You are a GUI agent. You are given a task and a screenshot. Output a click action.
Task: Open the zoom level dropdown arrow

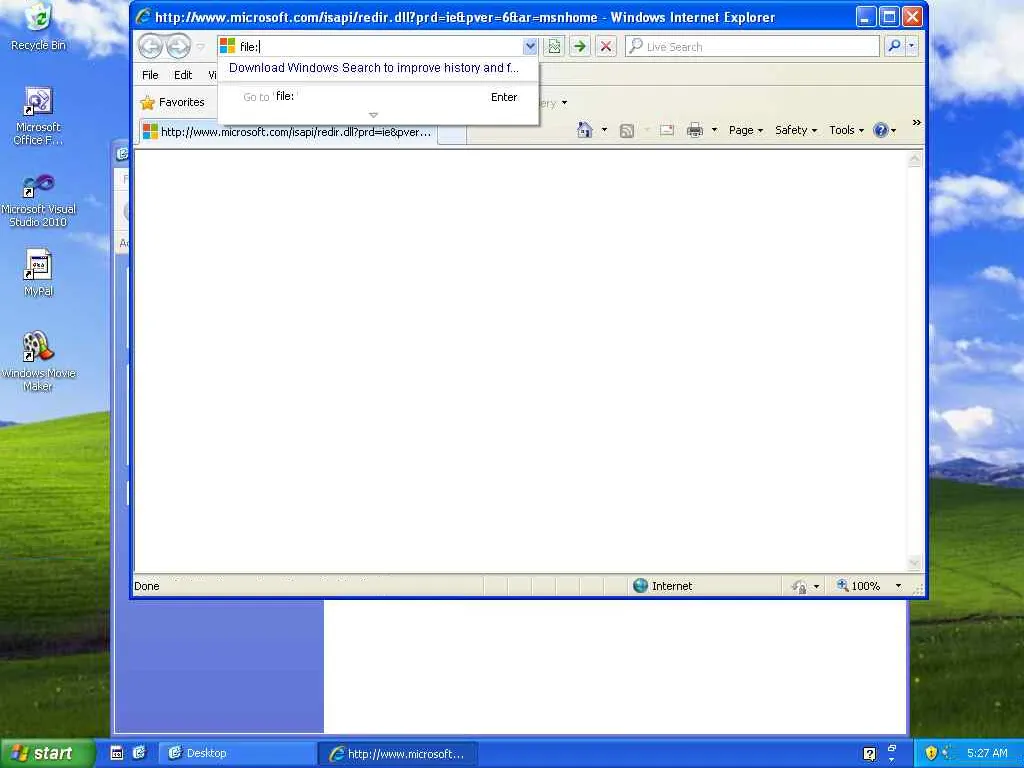pyautogui.click(x=898, y=586)
